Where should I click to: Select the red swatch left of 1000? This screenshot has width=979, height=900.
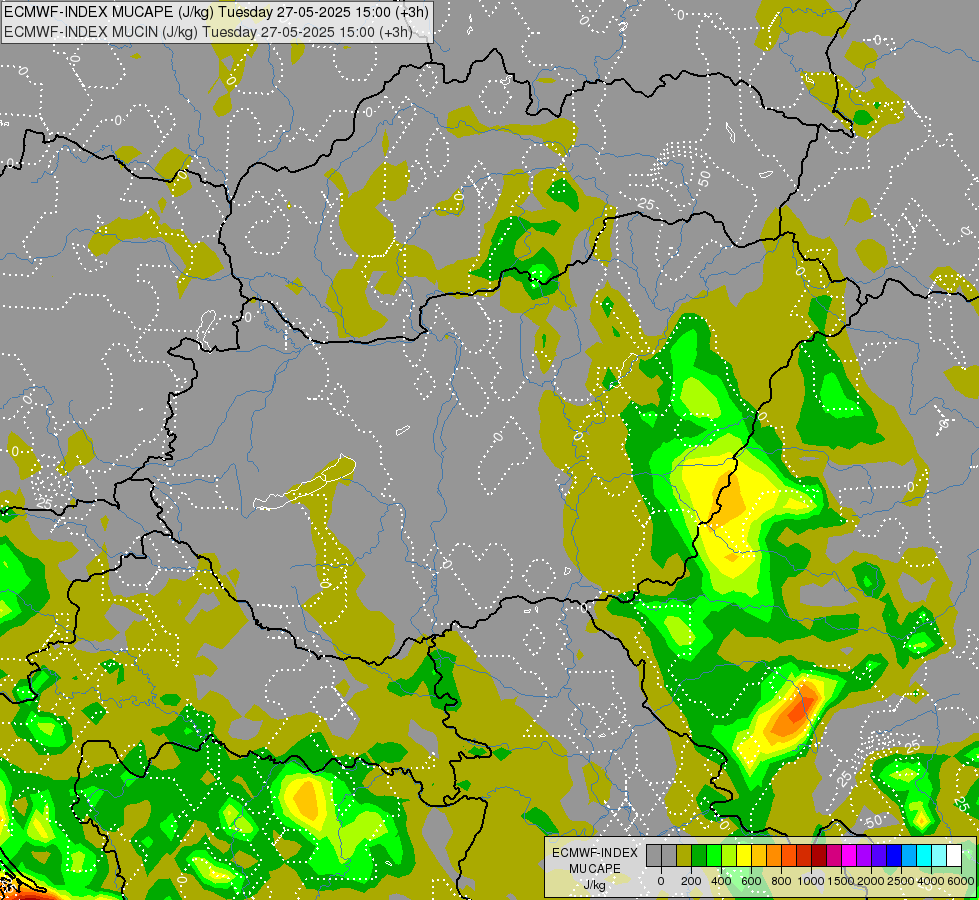[x=804, y=856]
